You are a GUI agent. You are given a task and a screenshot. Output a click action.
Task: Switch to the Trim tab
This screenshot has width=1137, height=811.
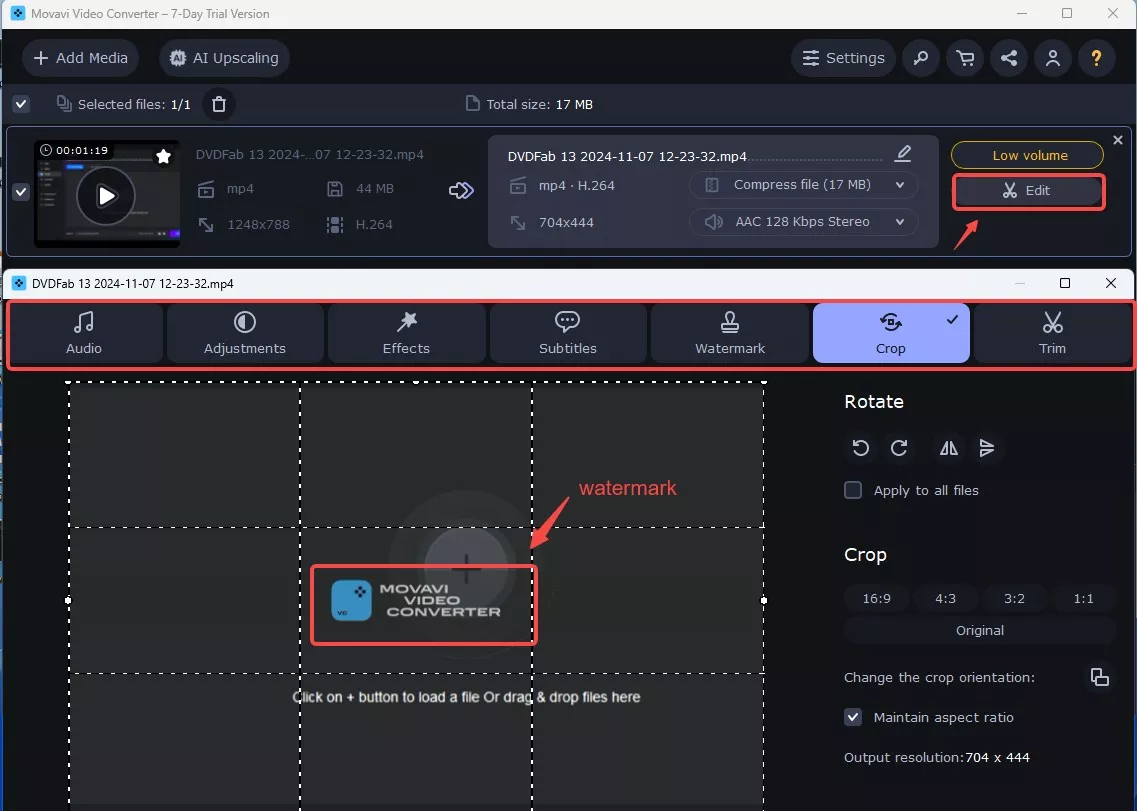pos(1052,333)
